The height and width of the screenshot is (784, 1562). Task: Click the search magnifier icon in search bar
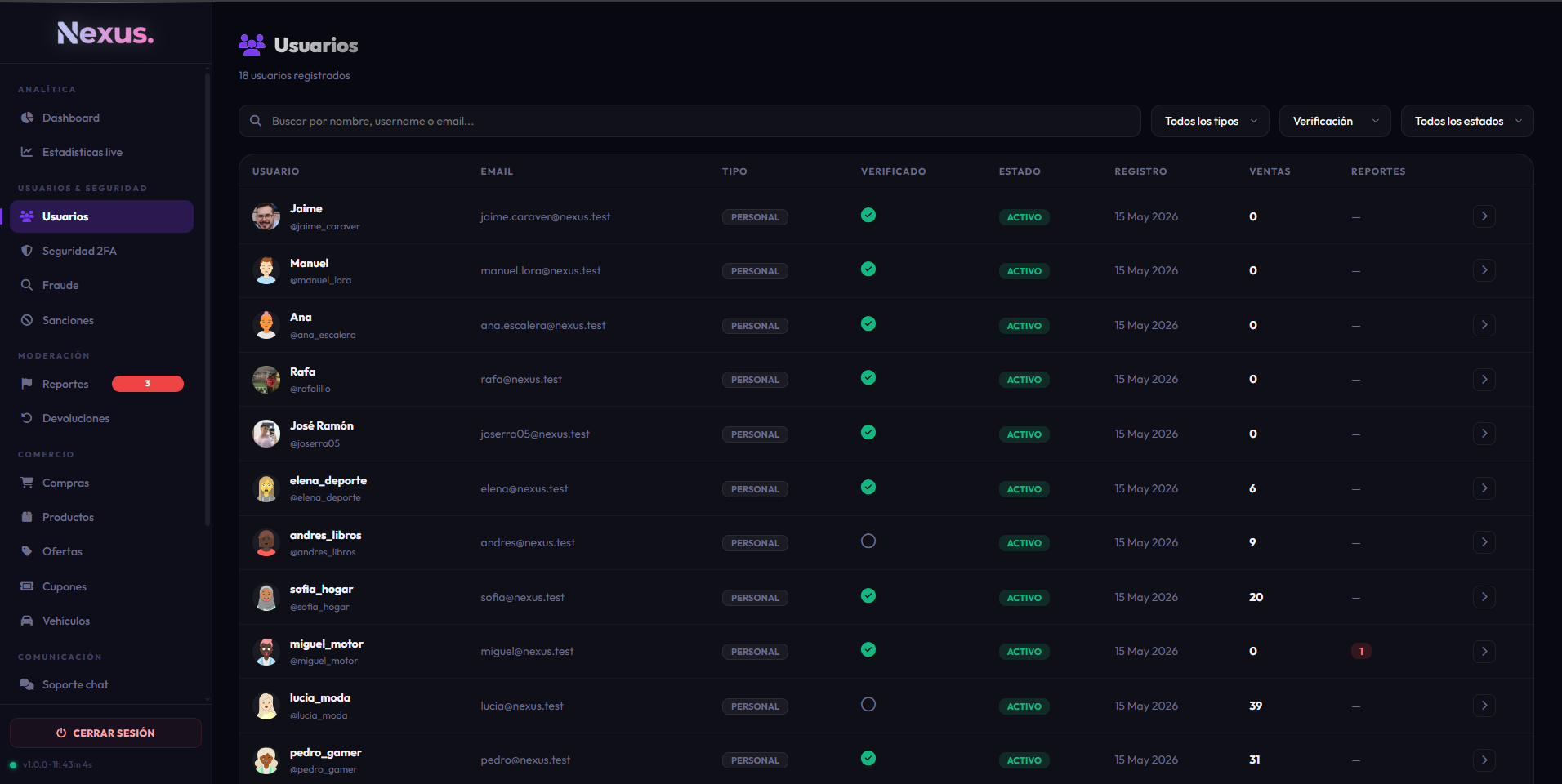(x=256, y=121)
